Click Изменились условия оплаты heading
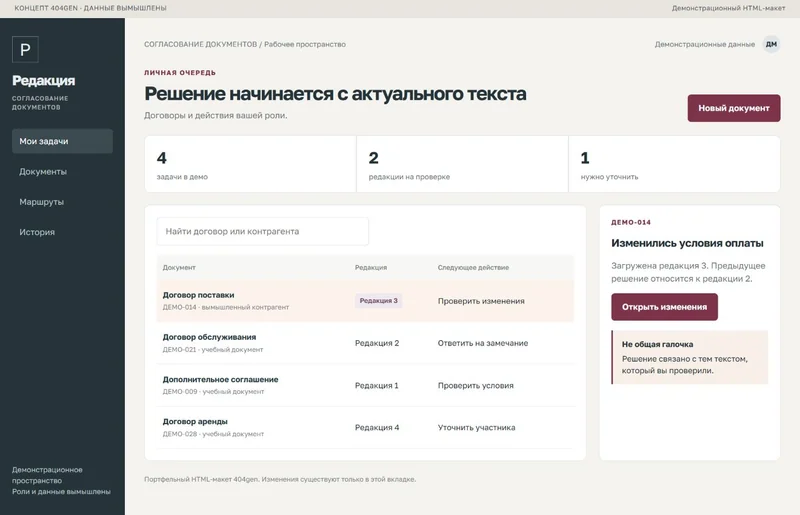800x515 pixels. [687, 243]
